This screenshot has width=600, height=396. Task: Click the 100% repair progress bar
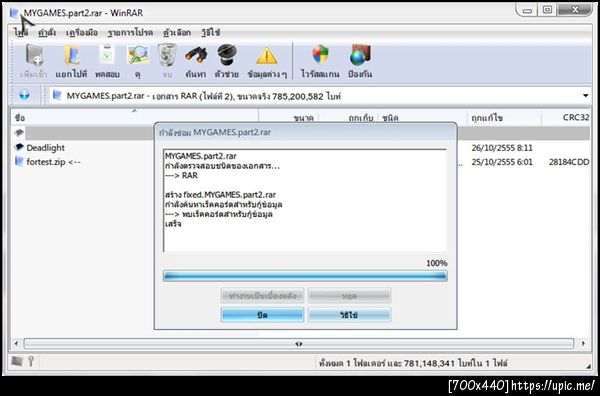tap(305, 276)
